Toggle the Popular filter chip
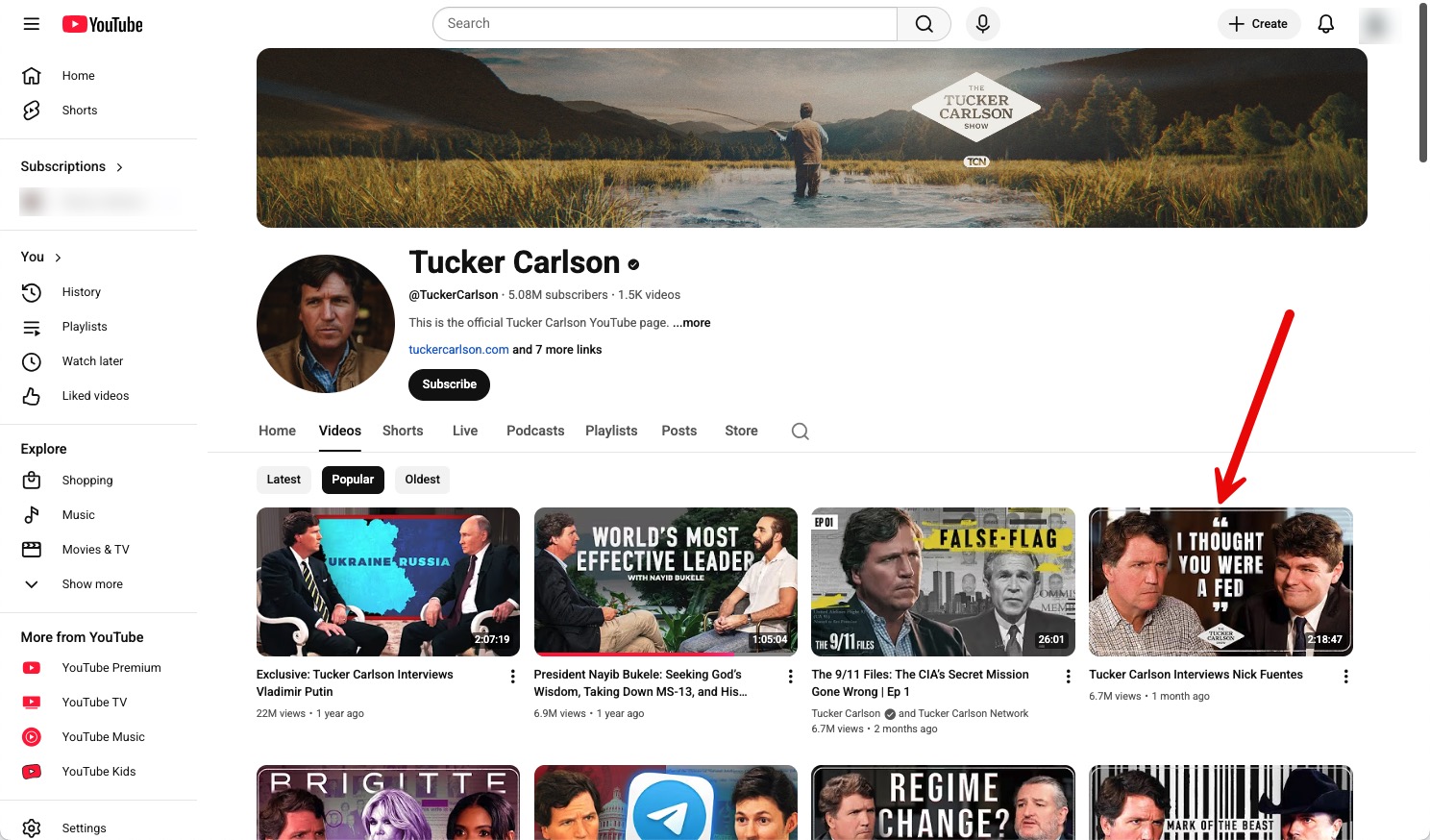The image size is (1430, 840). tap(353, 479)
